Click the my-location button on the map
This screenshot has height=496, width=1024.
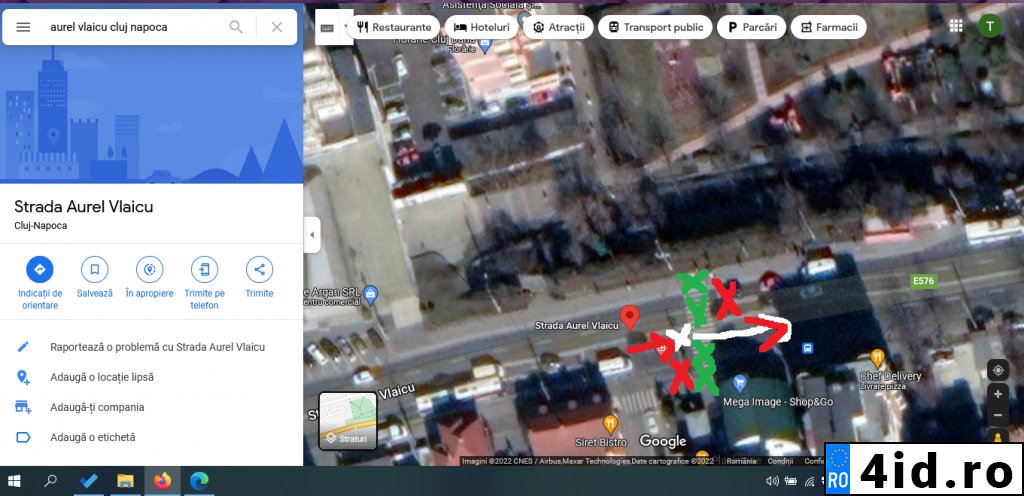click(998, 370)
